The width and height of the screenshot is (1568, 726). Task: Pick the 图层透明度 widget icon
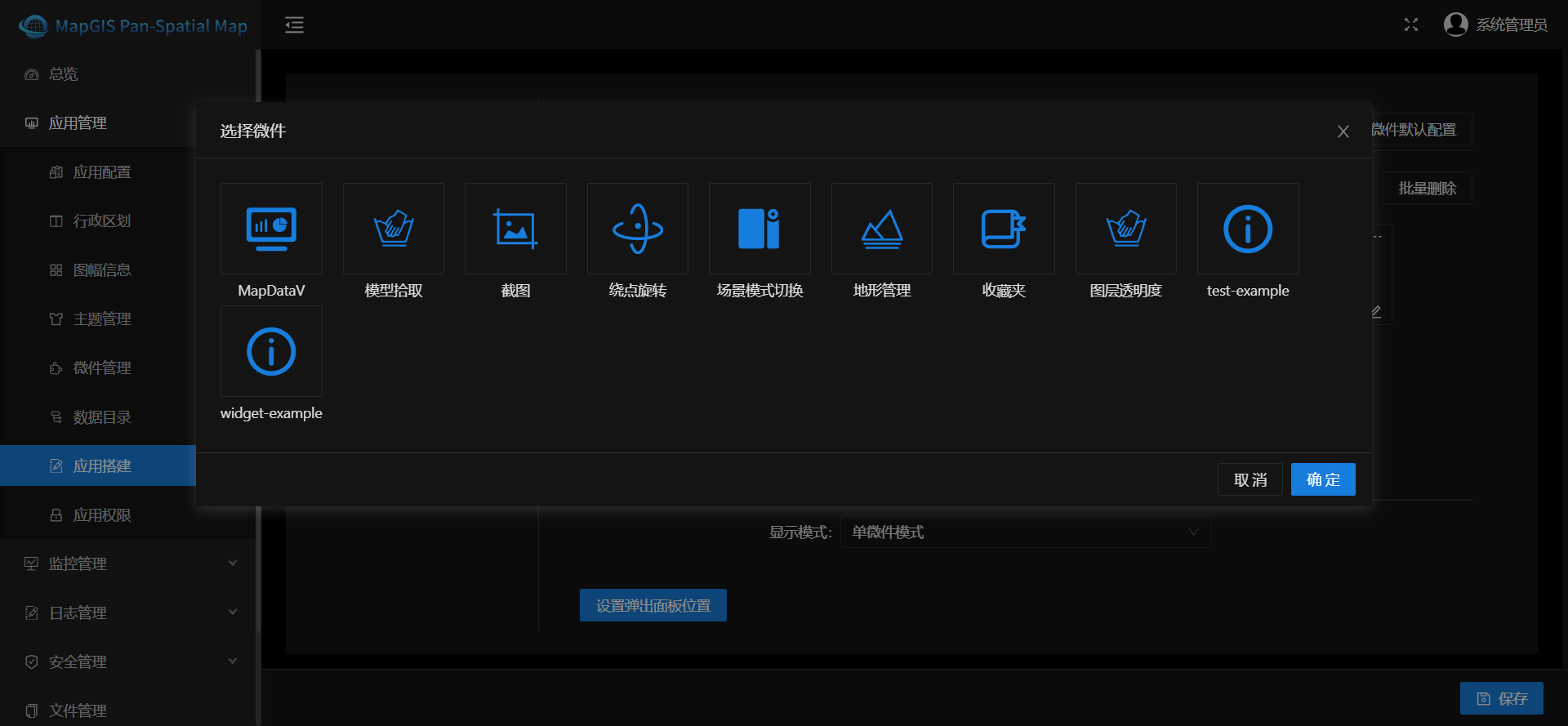coord(1126,229)
